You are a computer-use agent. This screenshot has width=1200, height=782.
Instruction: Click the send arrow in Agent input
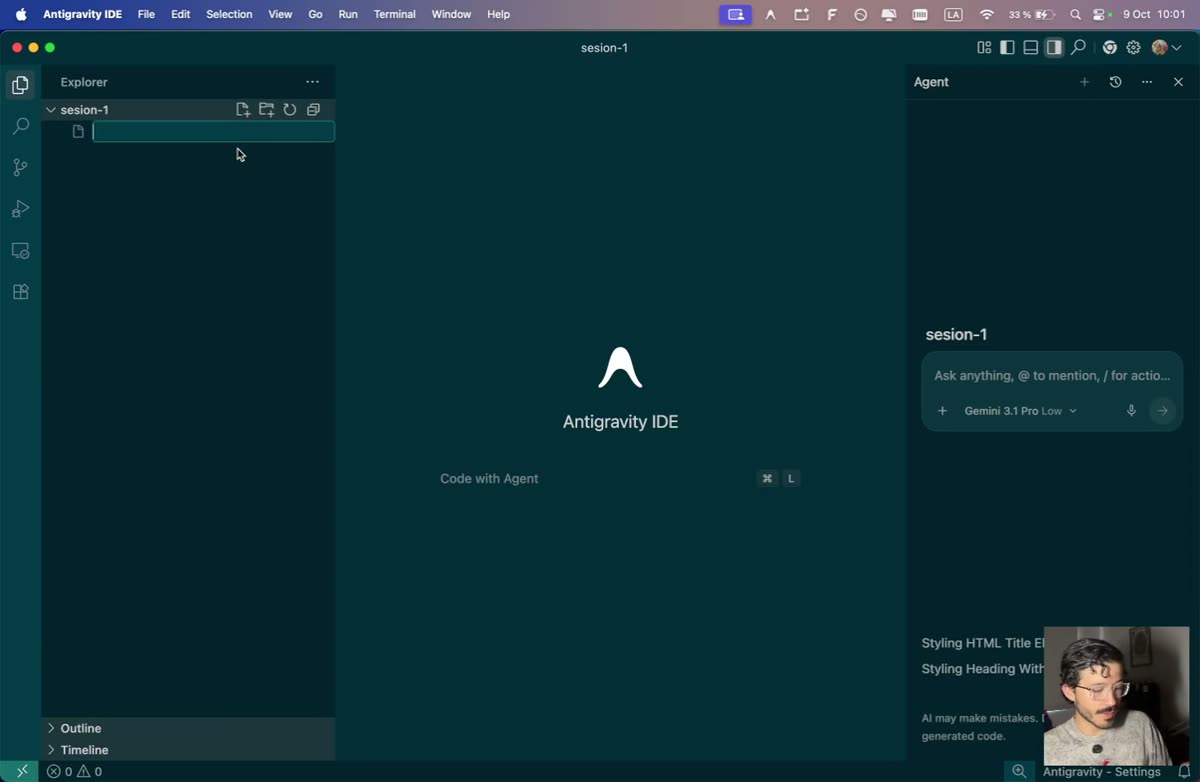point(1162,411)
